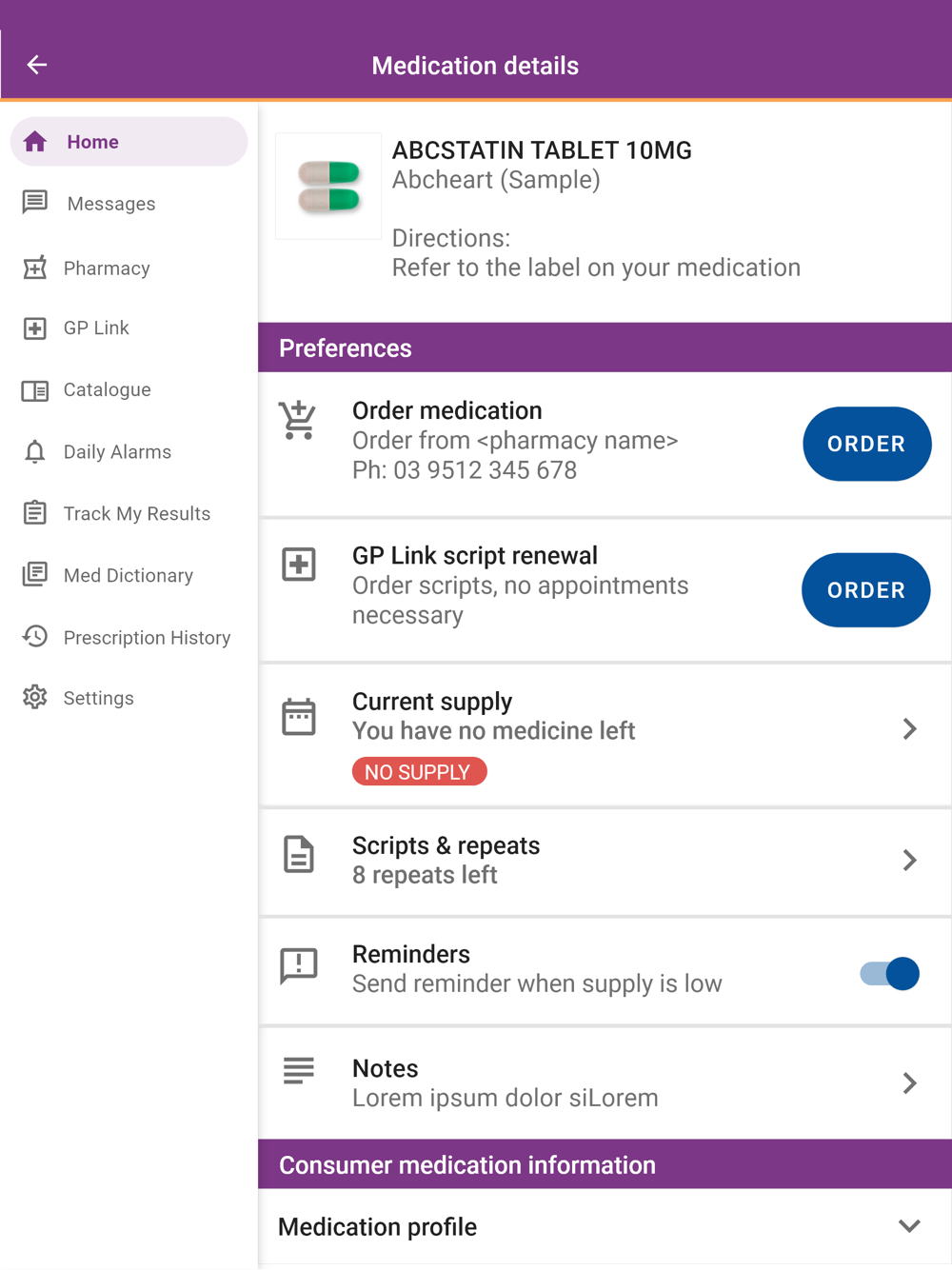The height and width of the screenshot is (1270, 952).
Task: Go back using the header arrow
Action: point(37,65)
